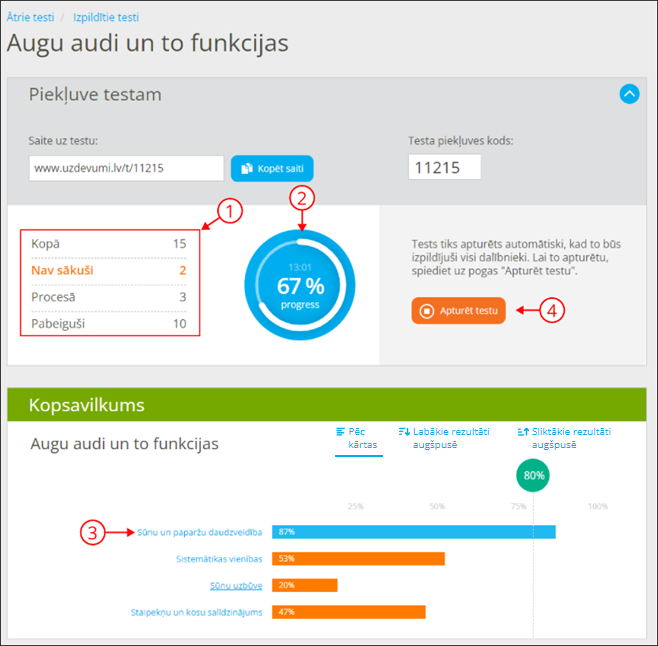Click the descending sort icon by Labākie rezultāti

(x=404, y=432)
